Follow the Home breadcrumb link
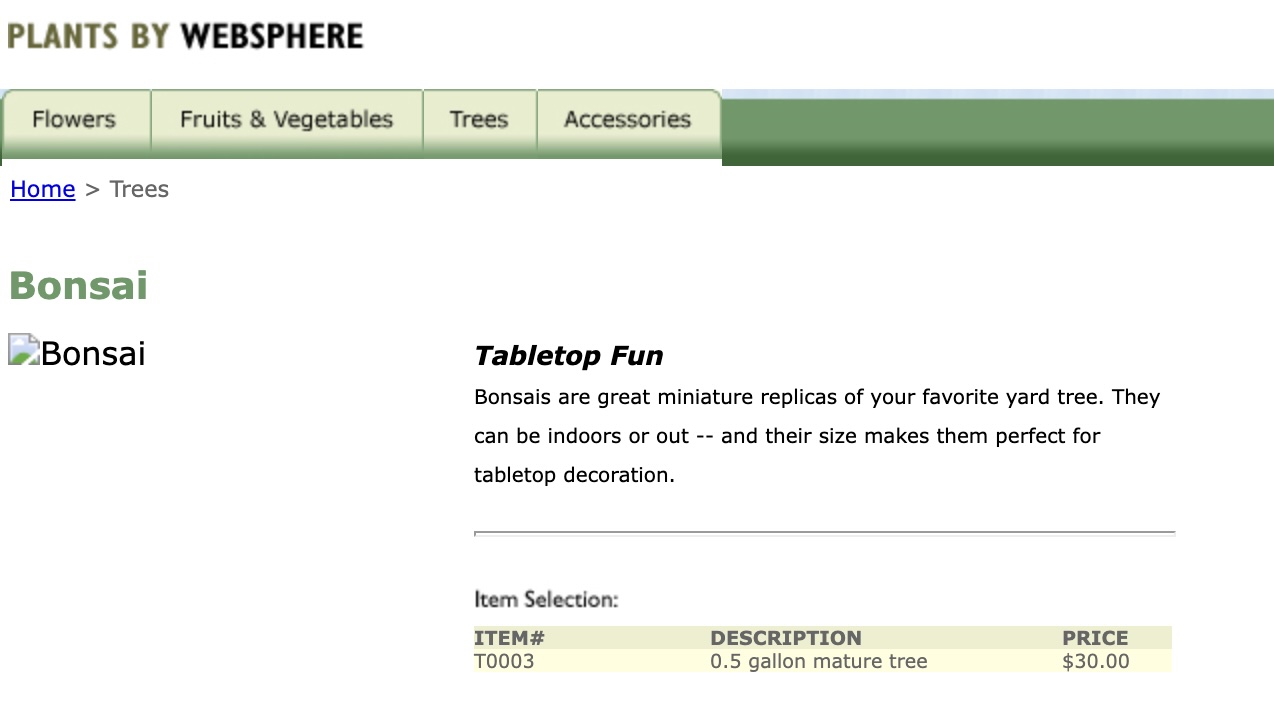Screen dimensions: 1274x726 (x=43, y=189)
